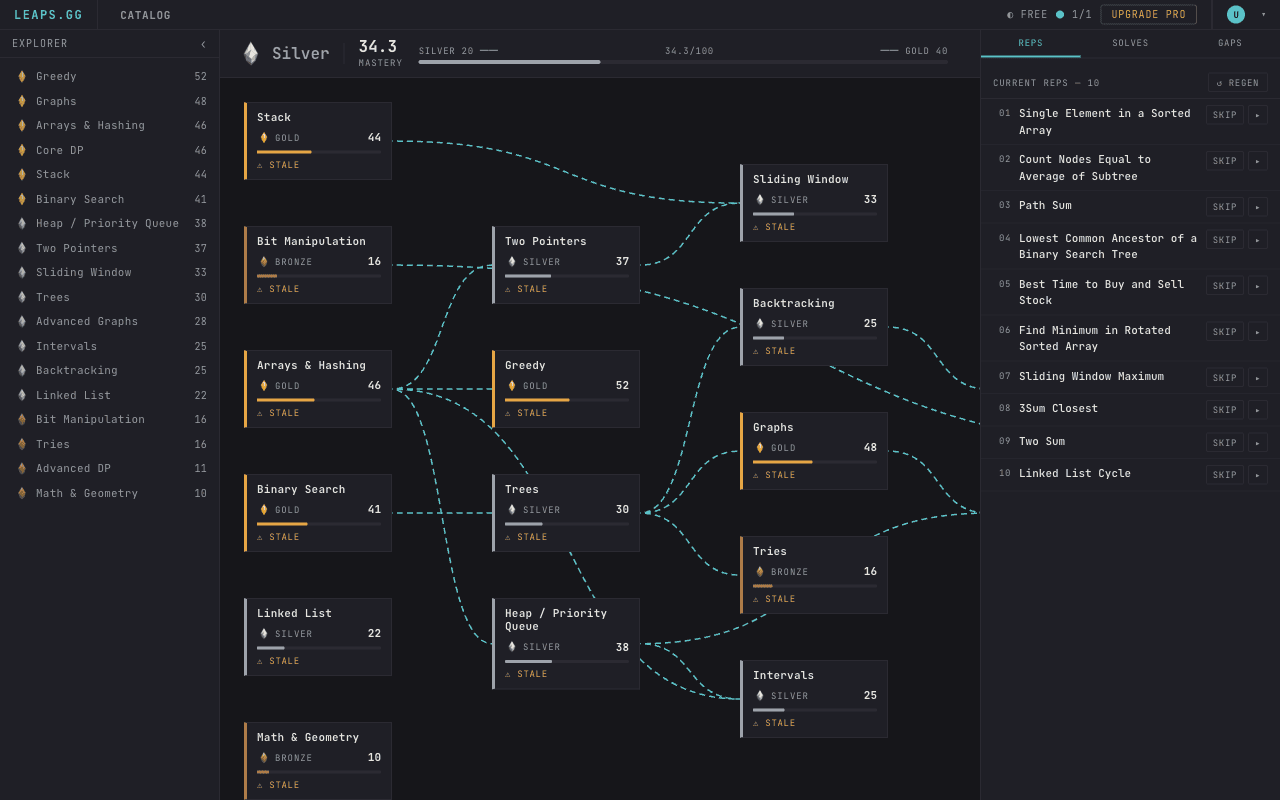Click the Silver gem on Trees card
Viewport: 1280px width, 800px height.
click(x=512, y=510)
